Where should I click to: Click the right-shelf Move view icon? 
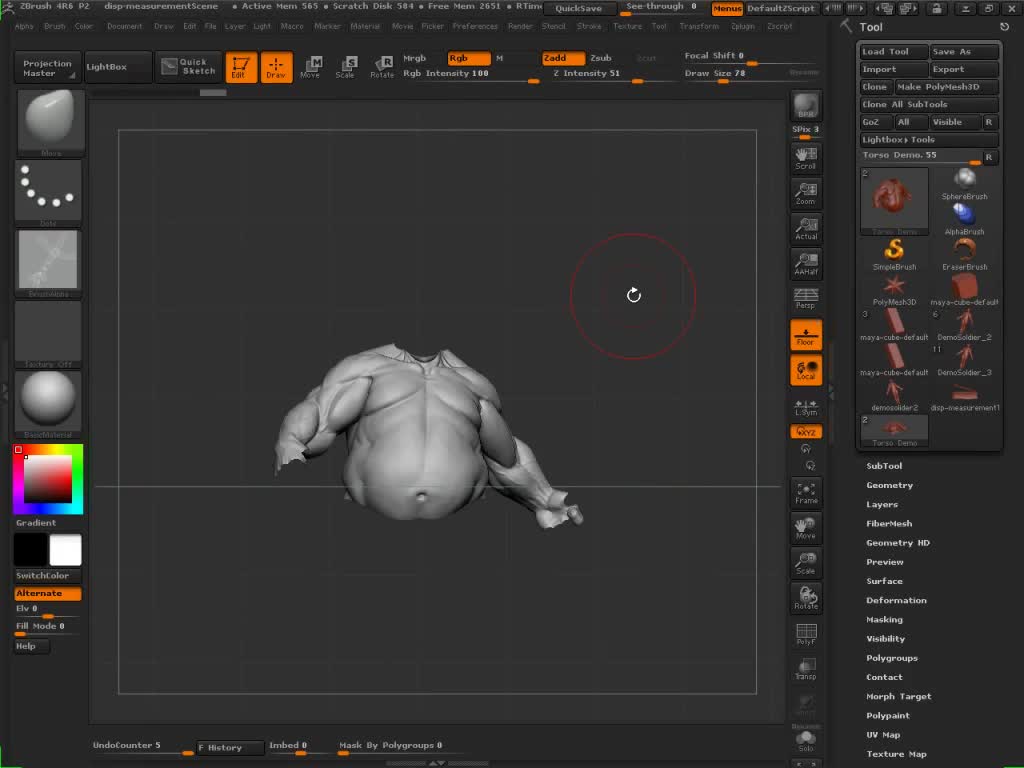pos(806,528)
